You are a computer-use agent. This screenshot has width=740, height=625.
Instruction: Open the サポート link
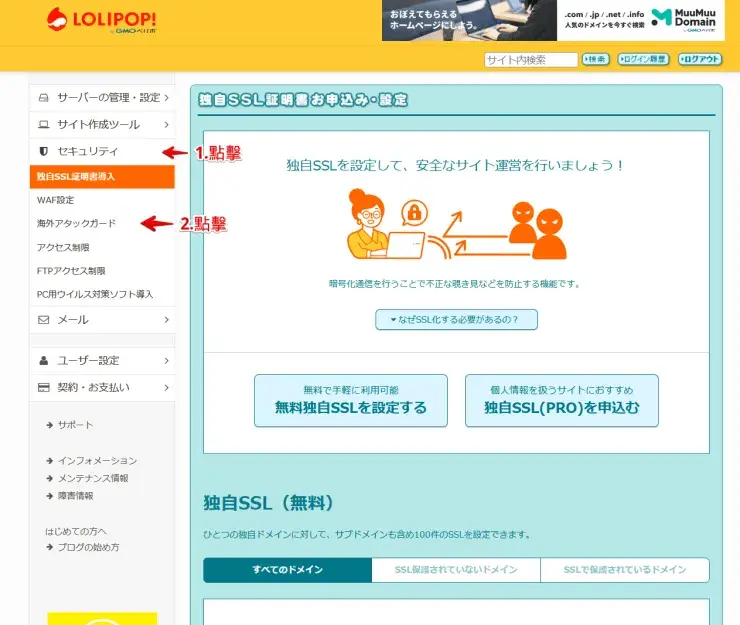[x=75, y=425]
